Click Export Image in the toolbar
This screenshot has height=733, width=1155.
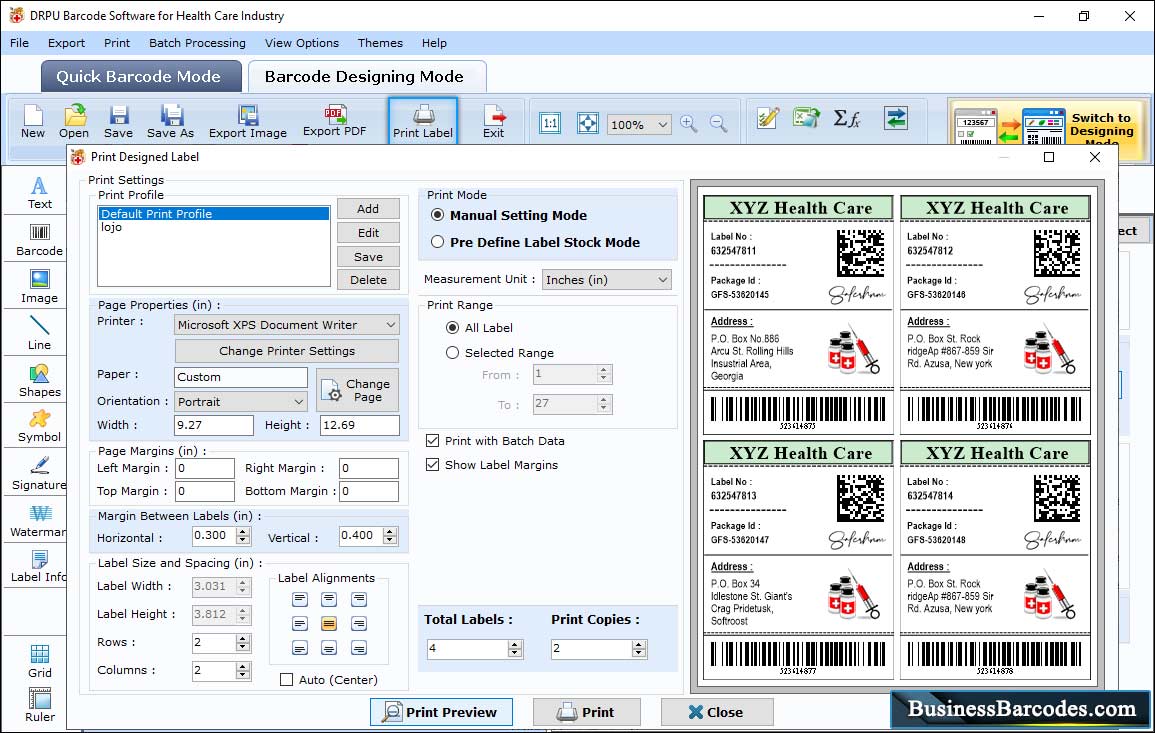(248, 122)
